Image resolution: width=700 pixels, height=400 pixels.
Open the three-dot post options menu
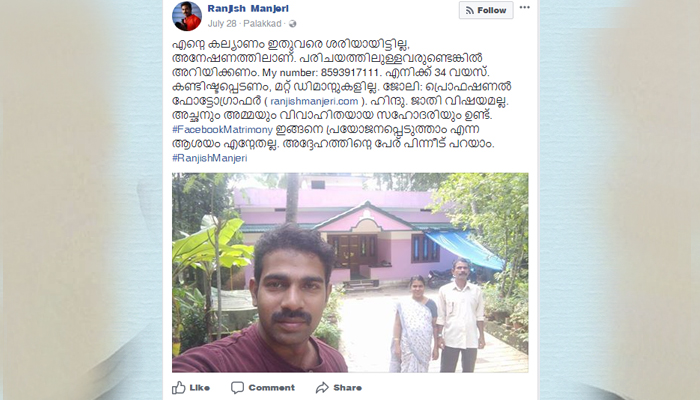525,8
